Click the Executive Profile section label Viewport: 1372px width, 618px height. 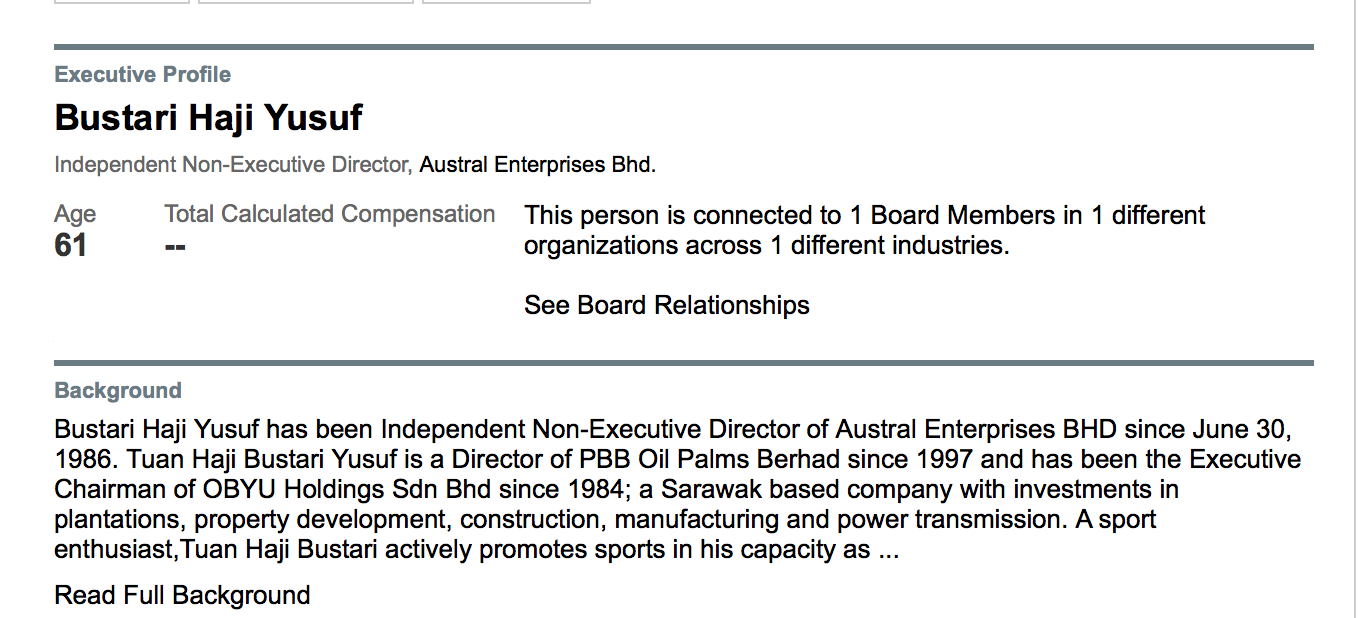pos(143,75)
